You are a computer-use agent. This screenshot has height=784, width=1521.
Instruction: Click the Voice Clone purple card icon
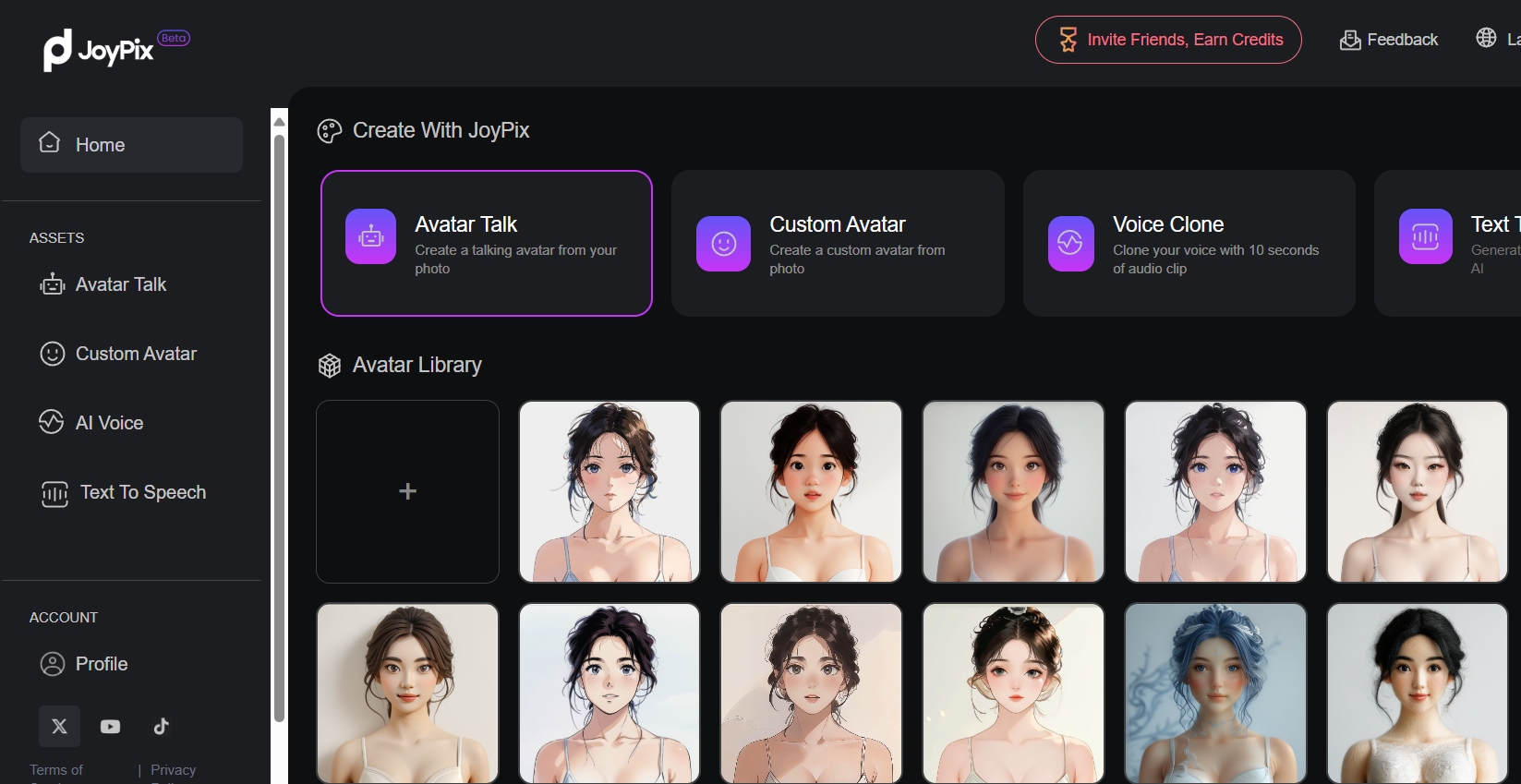(x=1070, y=244)
